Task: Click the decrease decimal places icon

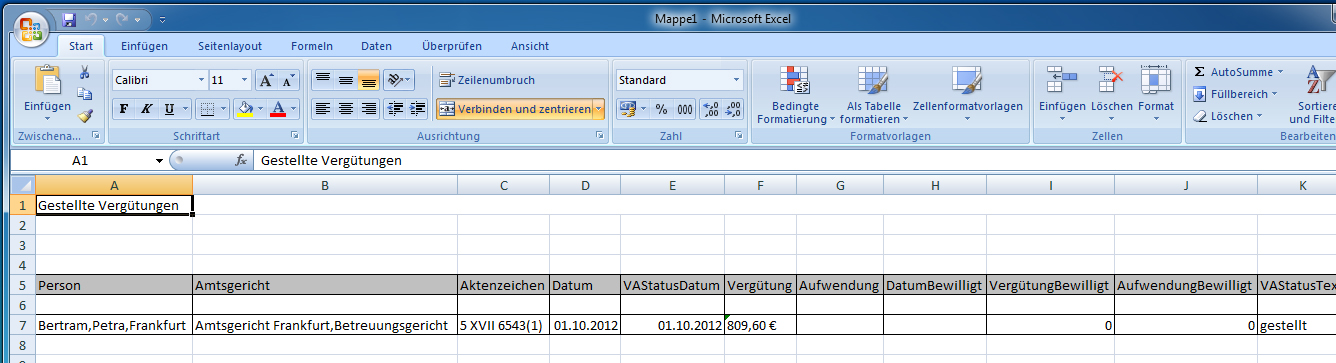Action: 733,109
